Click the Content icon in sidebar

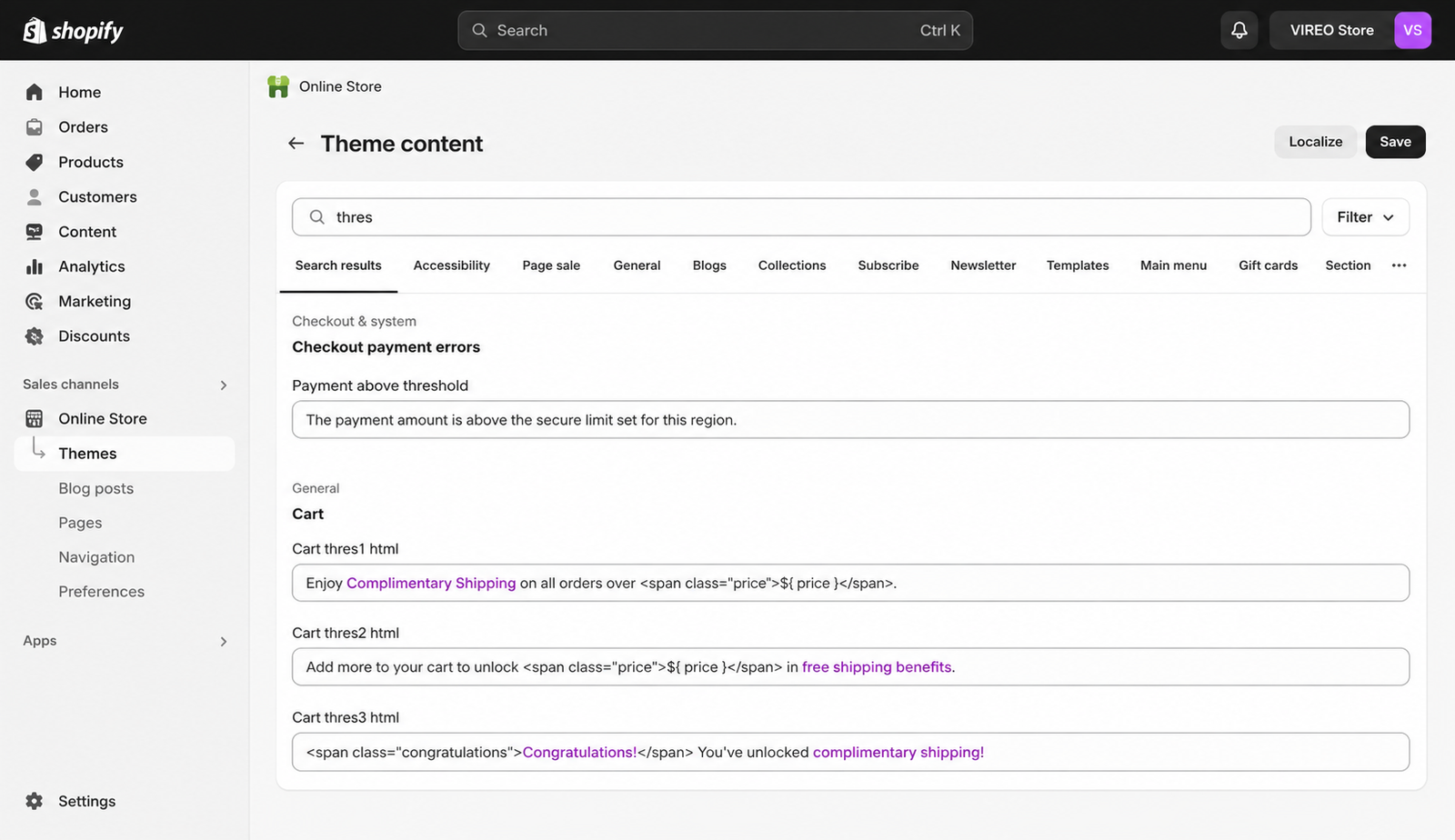[x=35, y=232]
